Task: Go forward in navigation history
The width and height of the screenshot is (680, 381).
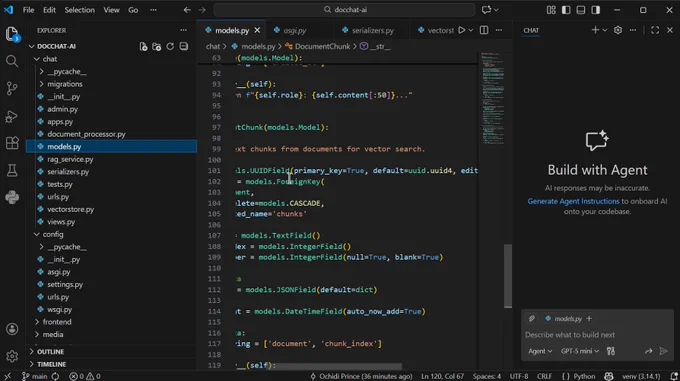Action: click(x=202, y=10)
